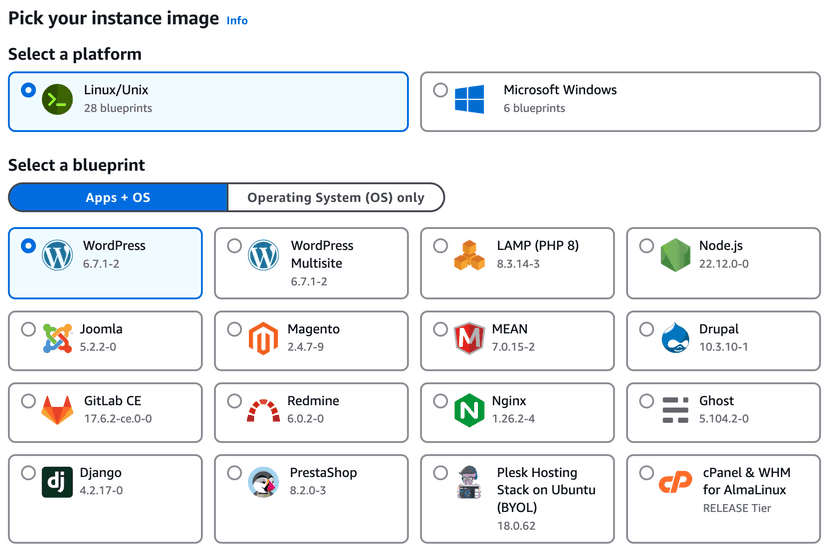Click the Joomla version "5.2.2-0"

(x=98, y=347)
